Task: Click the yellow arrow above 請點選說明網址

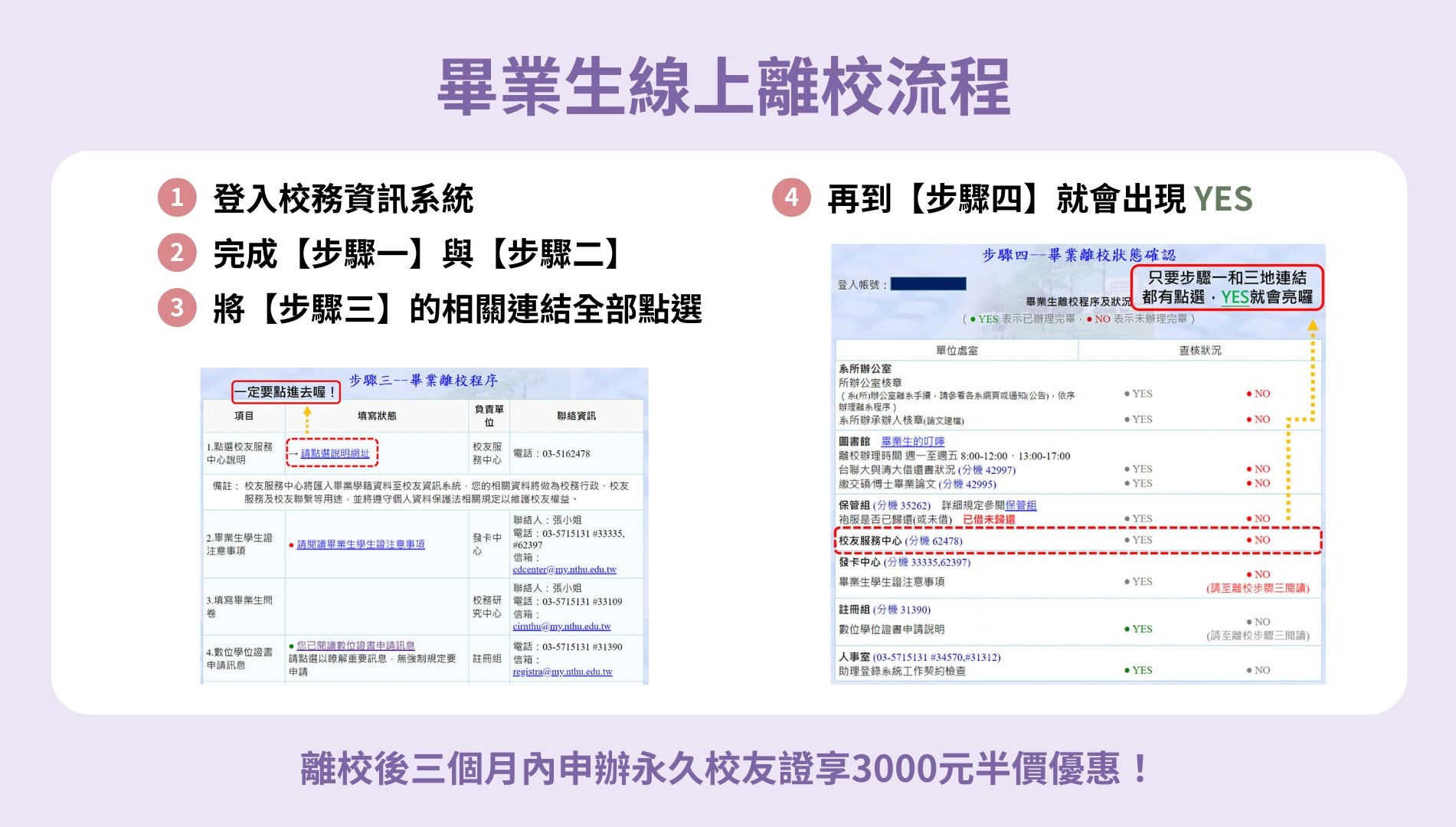Action: [307, 418]
